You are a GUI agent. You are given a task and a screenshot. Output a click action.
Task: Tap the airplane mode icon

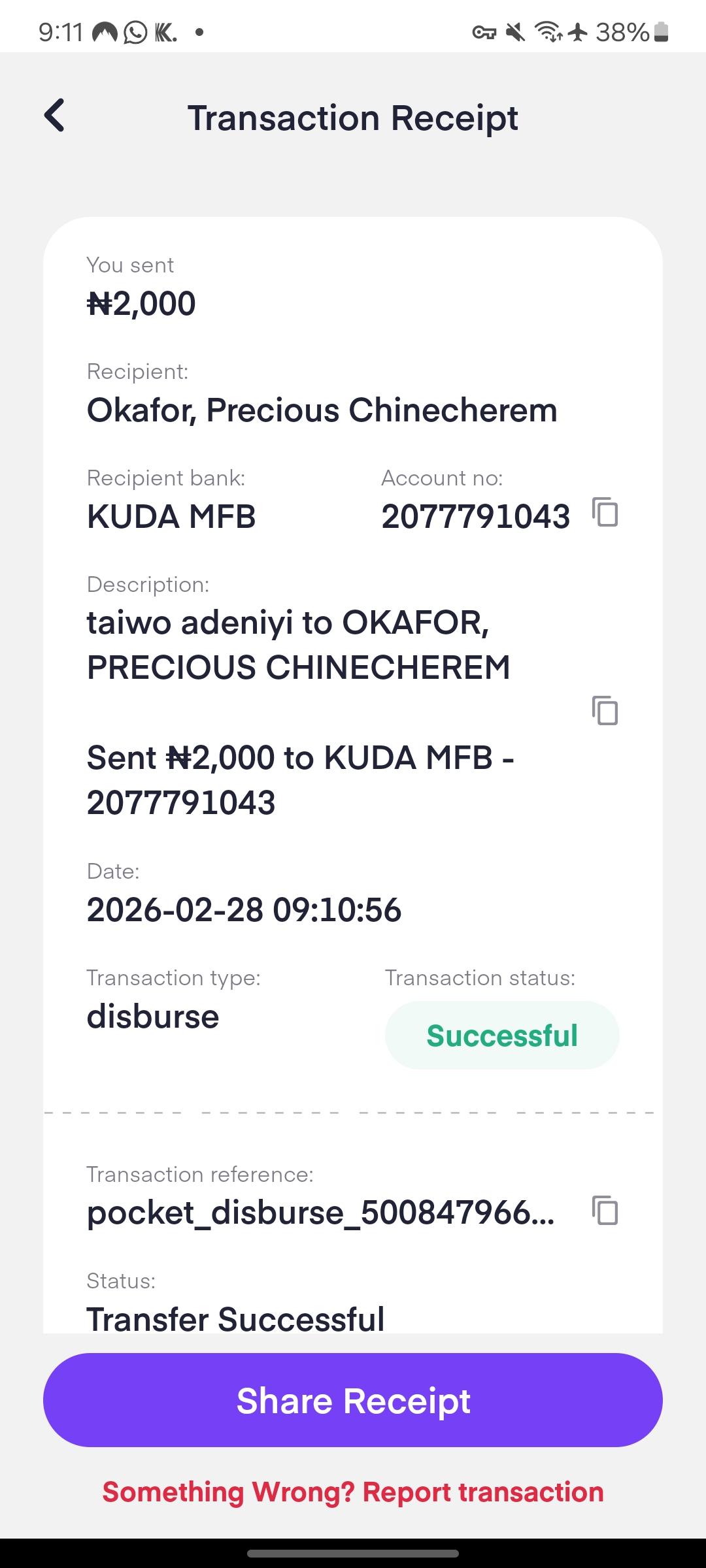pos(578,32)
